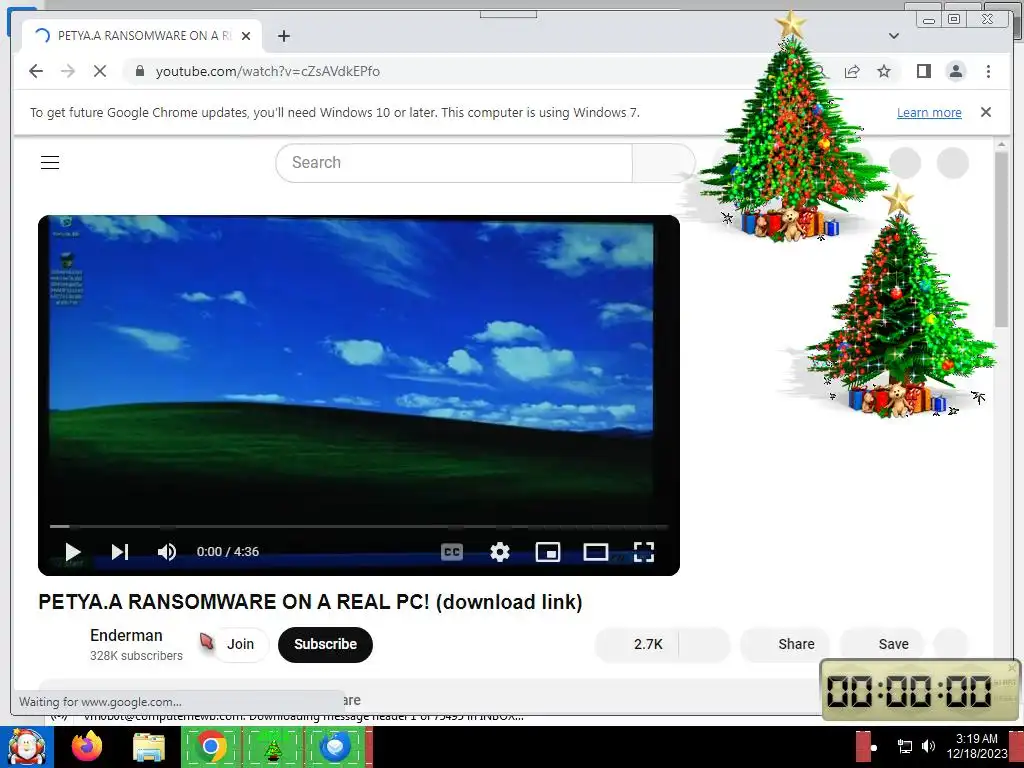
Task: Open File Explorer from taskbar
Action: 149,747
